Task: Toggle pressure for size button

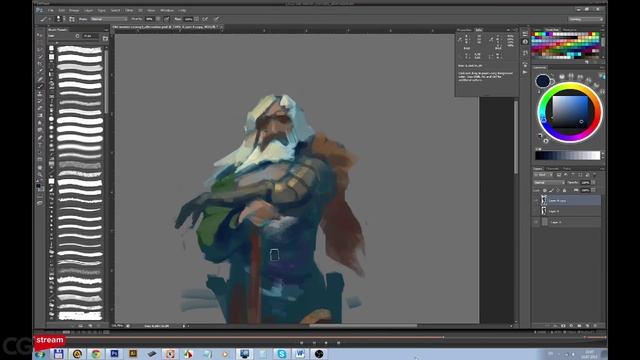Action: click(216, 19)
